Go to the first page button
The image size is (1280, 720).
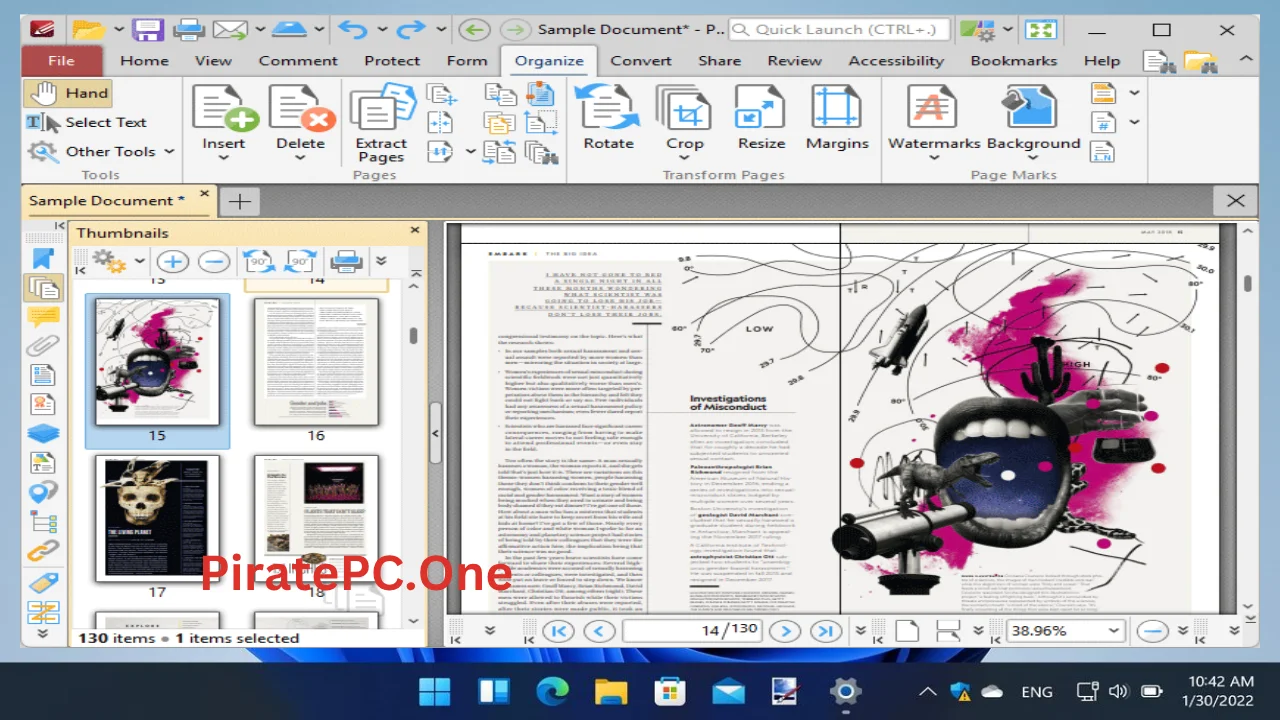[x=558, y=631]
